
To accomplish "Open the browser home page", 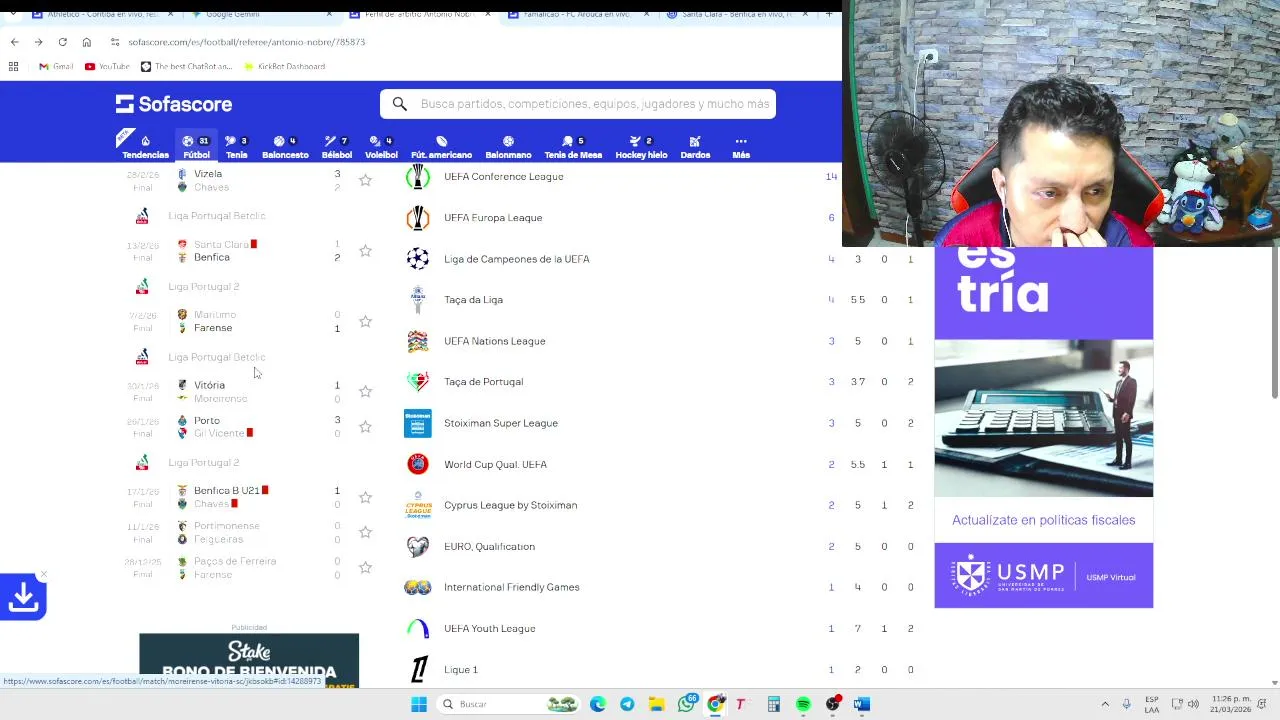I will pos(86,42).
